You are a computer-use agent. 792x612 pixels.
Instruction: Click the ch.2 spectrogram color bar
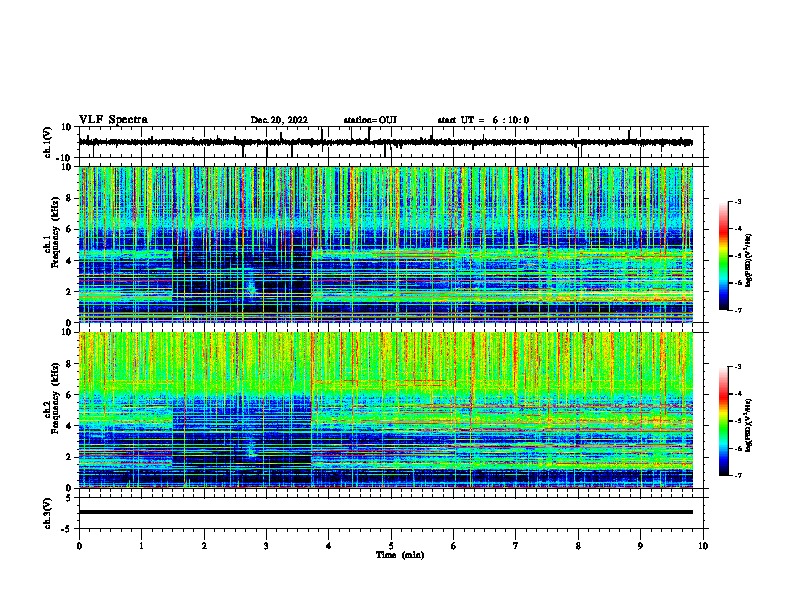point(724,421)
